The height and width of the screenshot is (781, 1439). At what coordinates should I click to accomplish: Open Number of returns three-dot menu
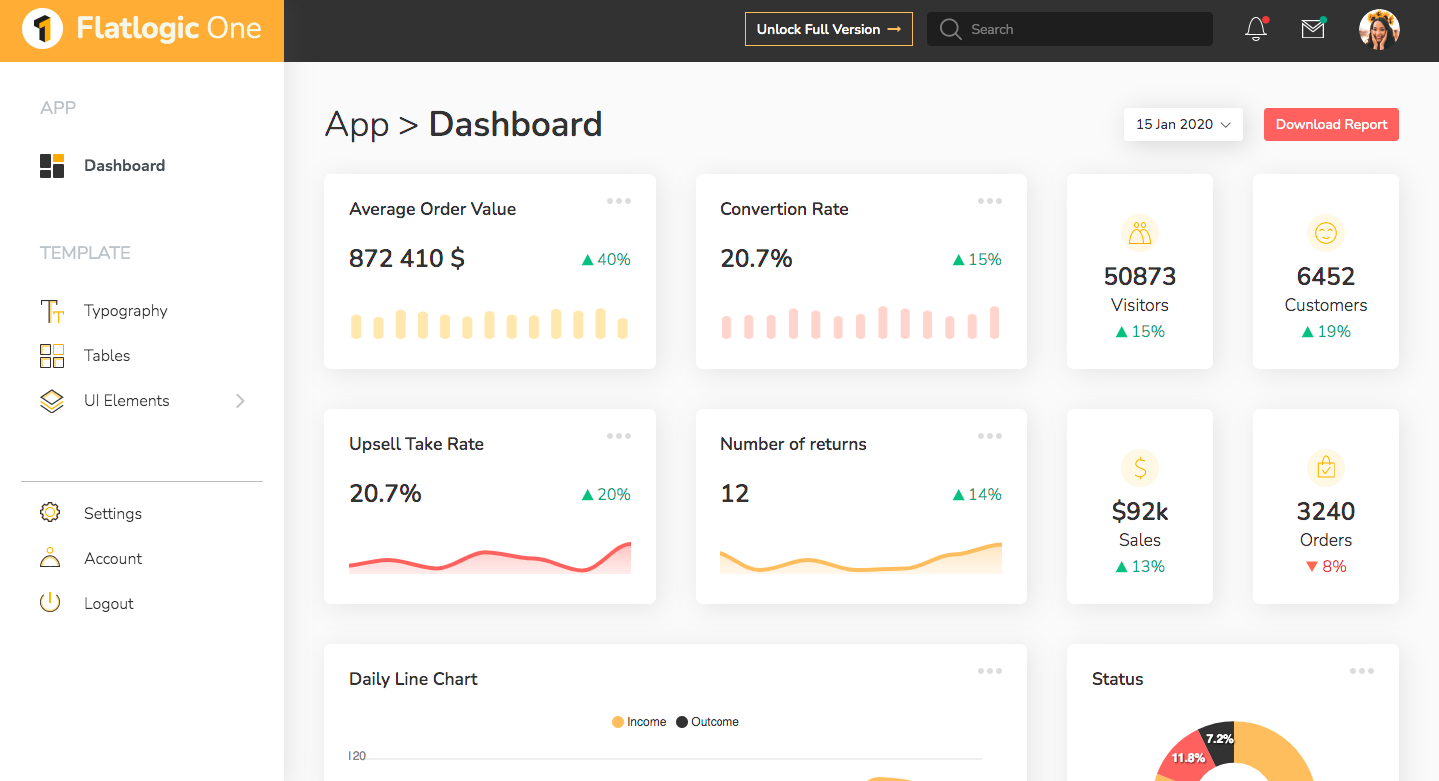click(x=990, y=436)
